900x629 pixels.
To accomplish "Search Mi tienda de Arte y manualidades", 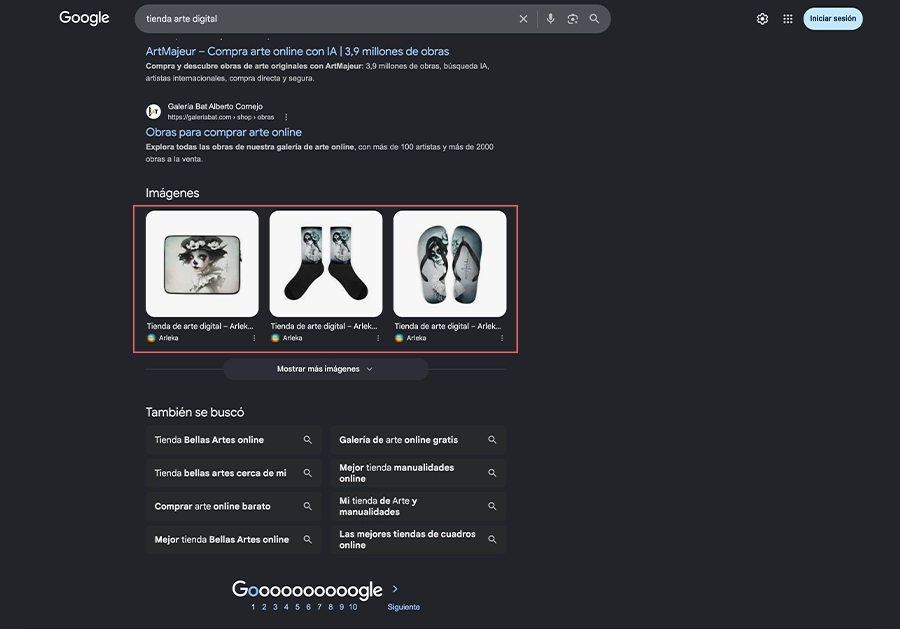I will pyautogui.click(x=418, y=506).
